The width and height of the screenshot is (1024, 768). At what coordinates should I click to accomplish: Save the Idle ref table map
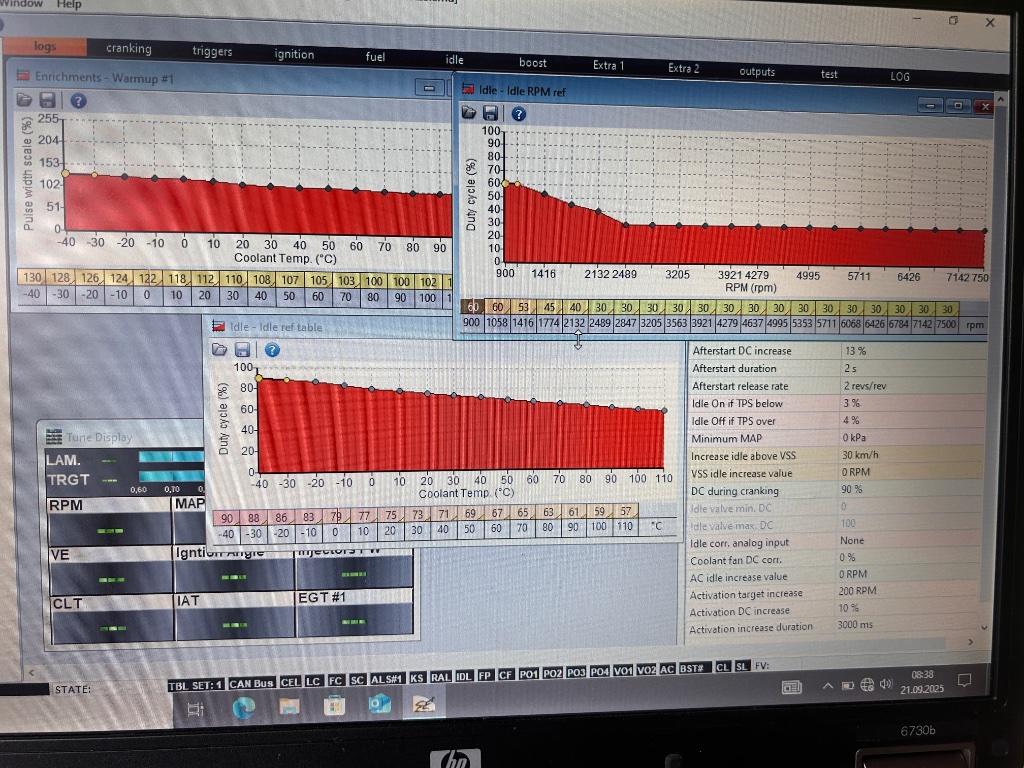[x=242, y=349]
